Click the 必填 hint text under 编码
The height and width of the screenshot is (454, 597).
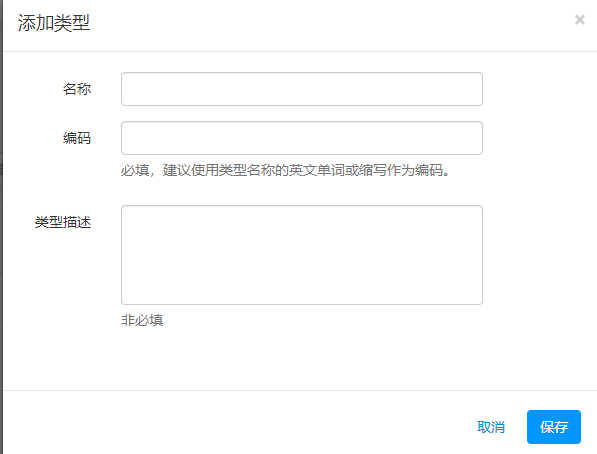(x=286, y=170)
